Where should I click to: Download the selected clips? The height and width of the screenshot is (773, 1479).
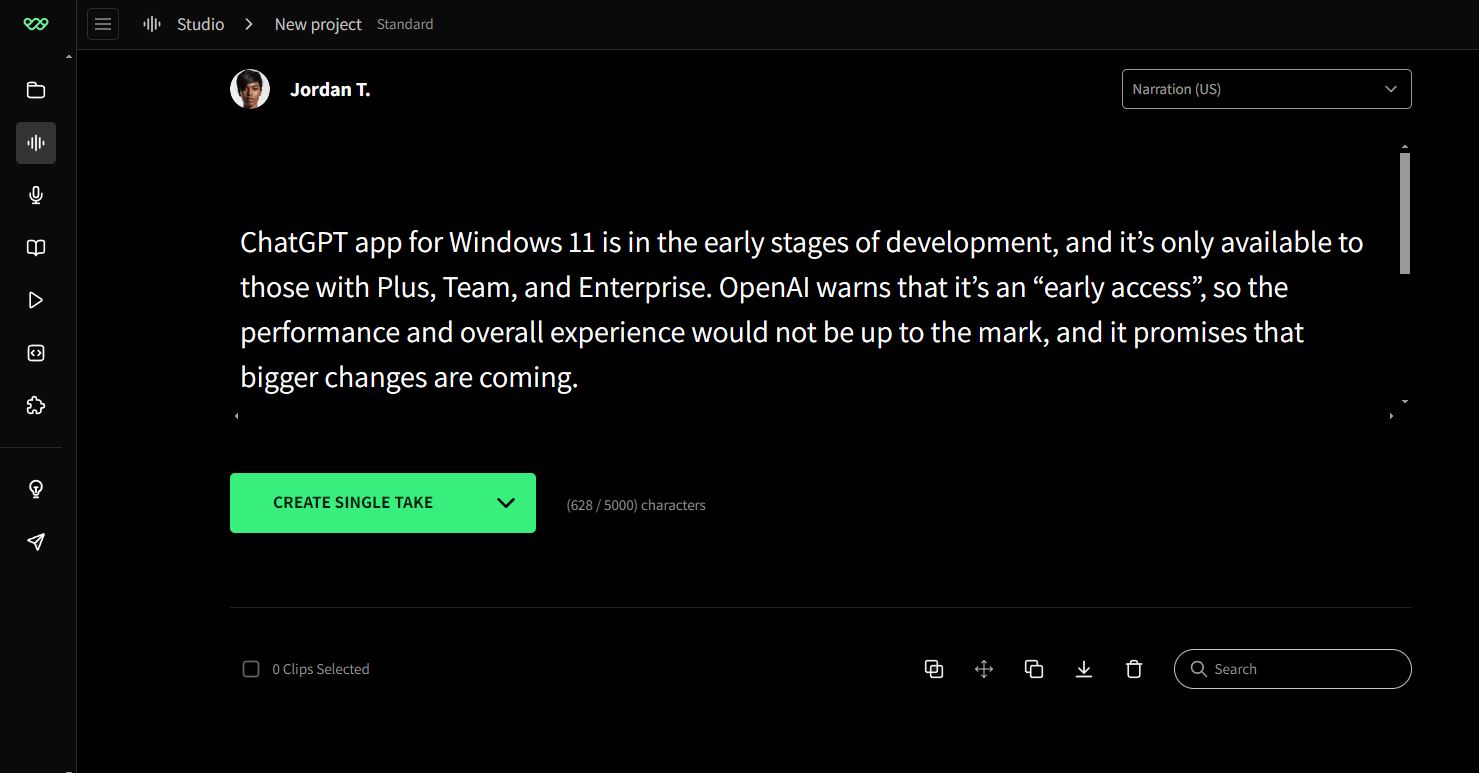point(1084,669)
